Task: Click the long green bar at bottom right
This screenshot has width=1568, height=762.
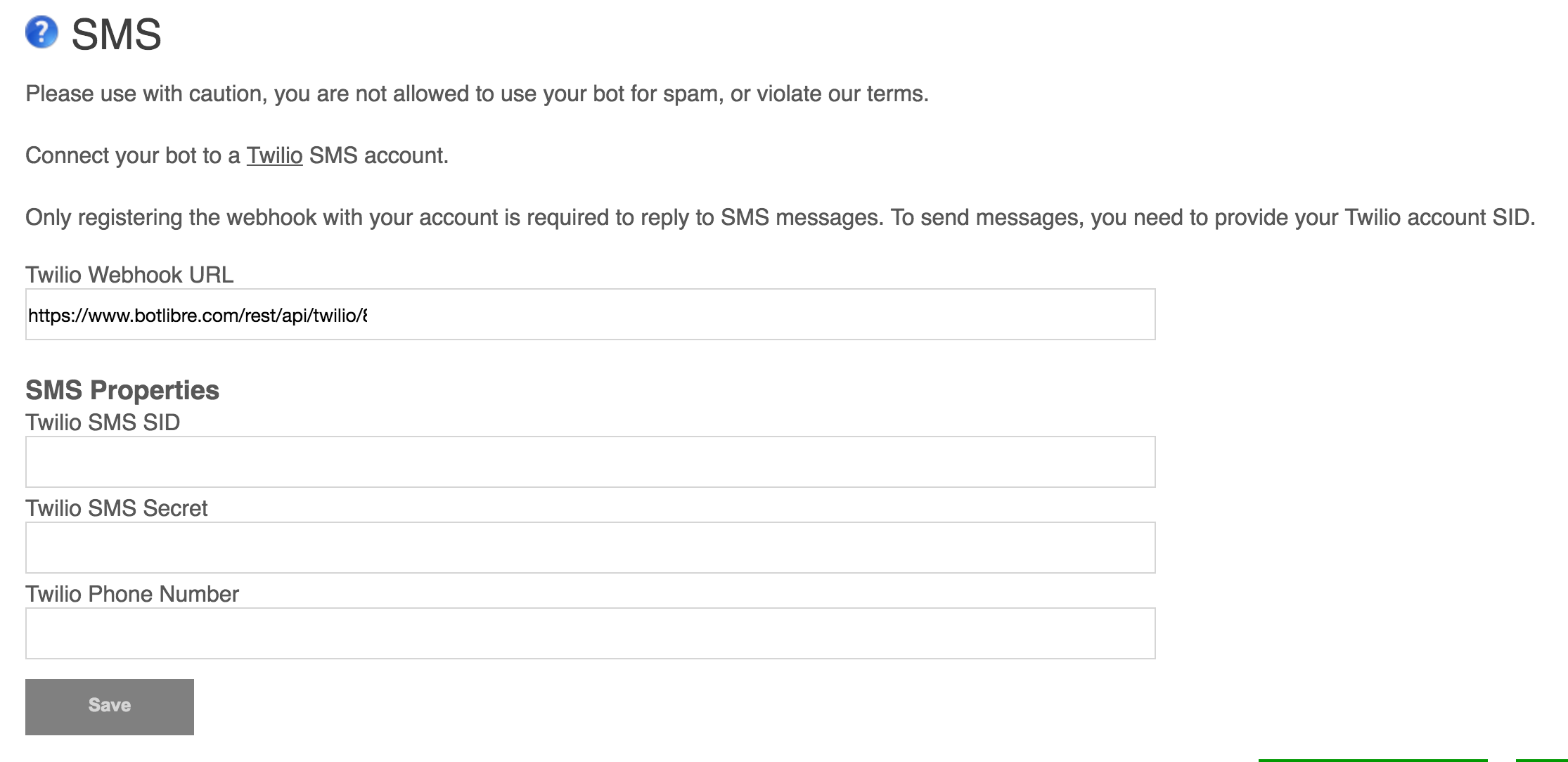Action: pos(1372,760)
